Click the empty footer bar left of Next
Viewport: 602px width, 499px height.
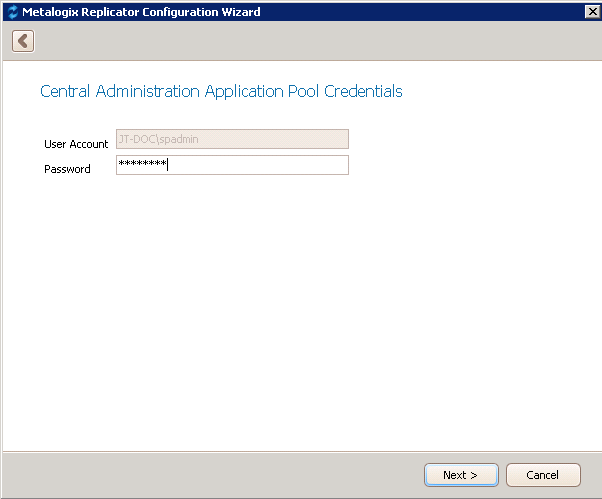[x=200, y=475]
